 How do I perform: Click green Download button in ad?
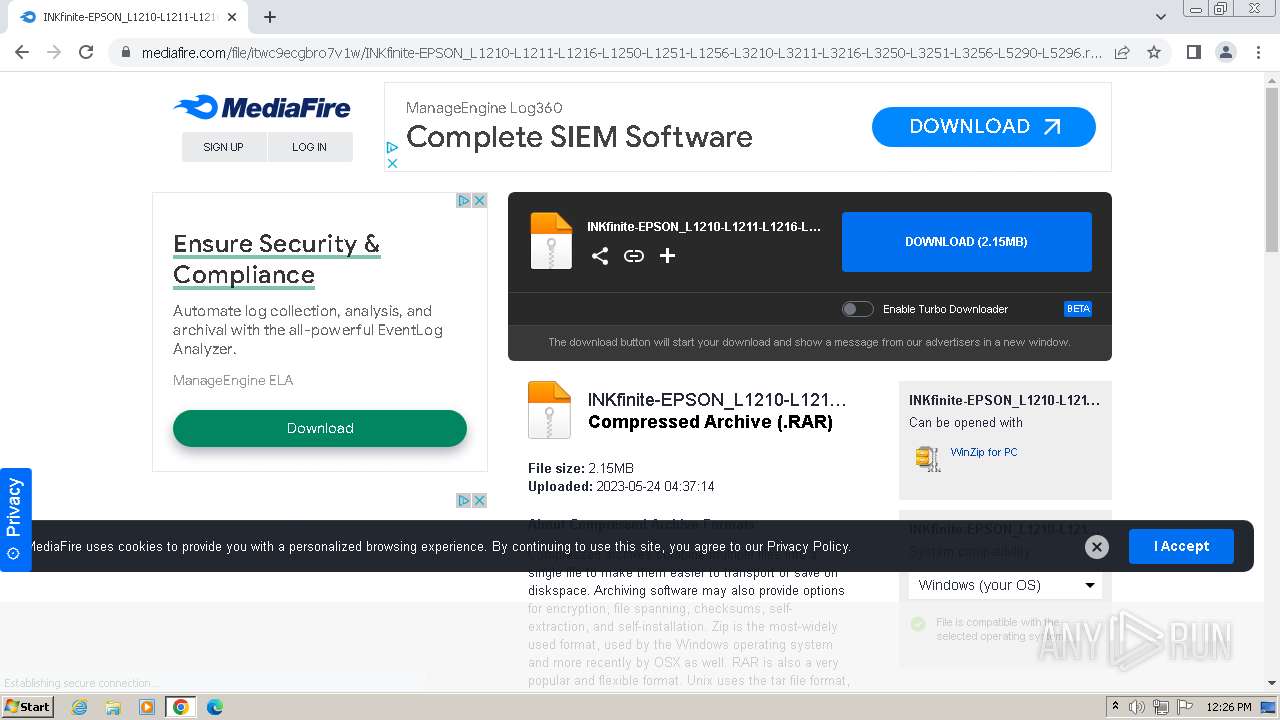point(320,428)
